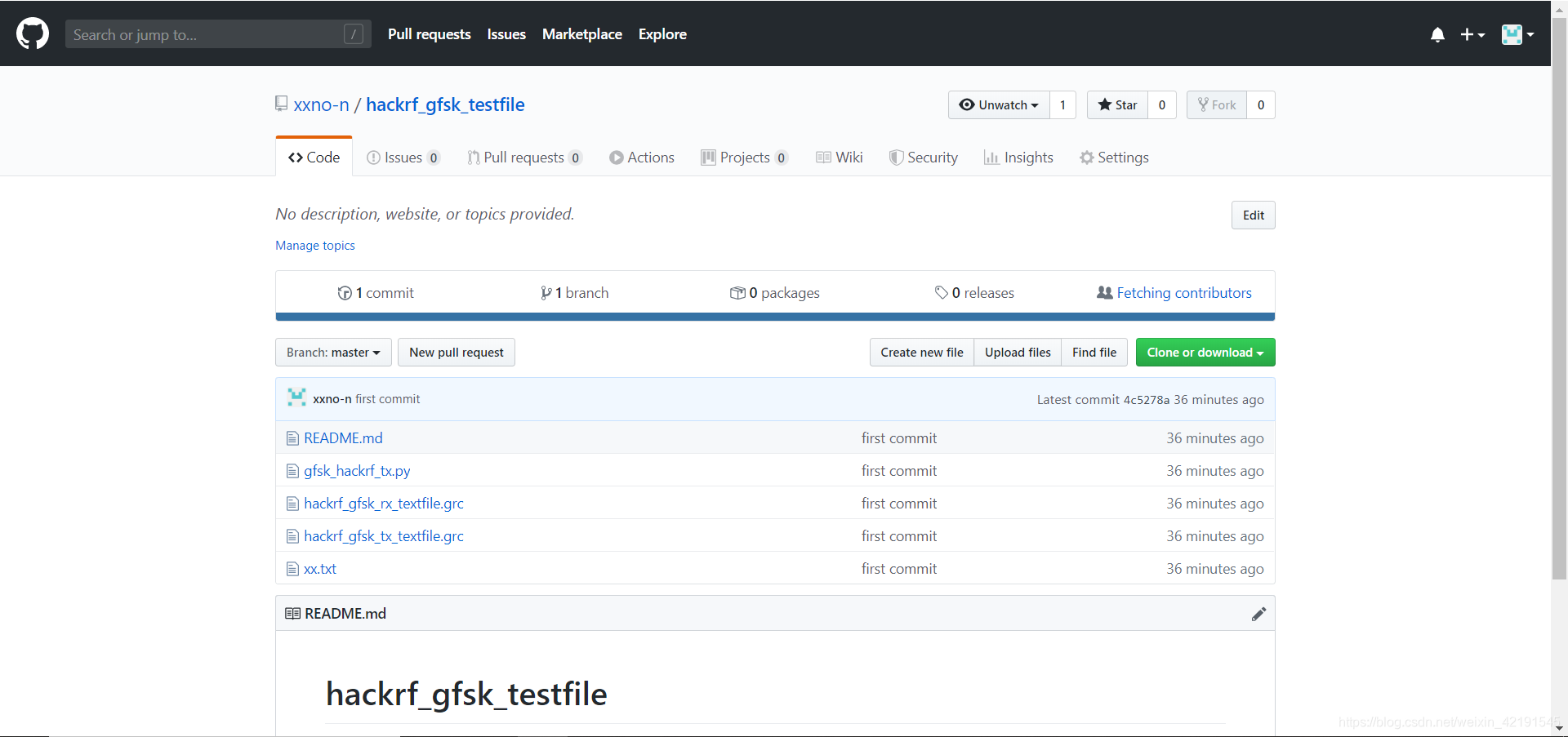This screenshot has height=737, width=1568.
Task: Open the xx.txt file
Action: 320,569
